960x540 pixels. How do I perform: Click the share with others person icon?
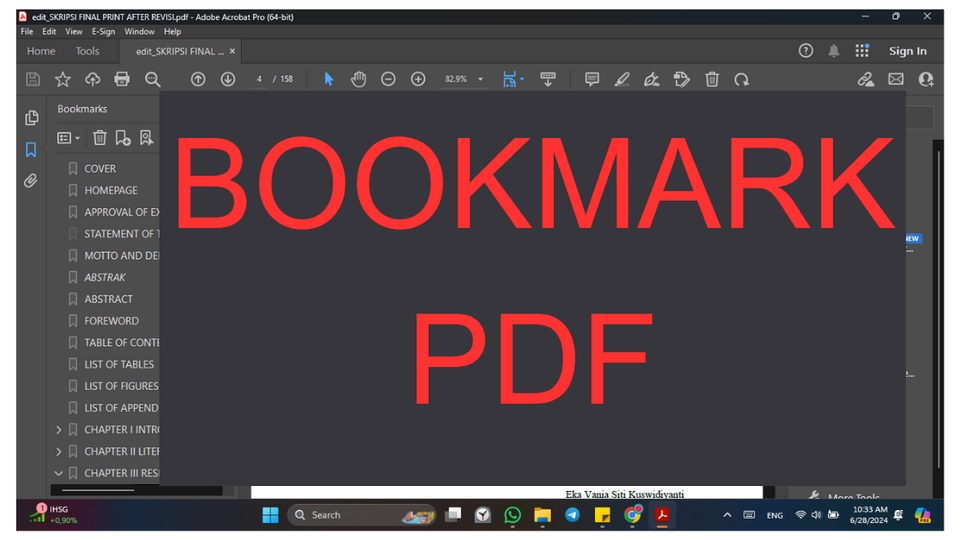point(926,80)
